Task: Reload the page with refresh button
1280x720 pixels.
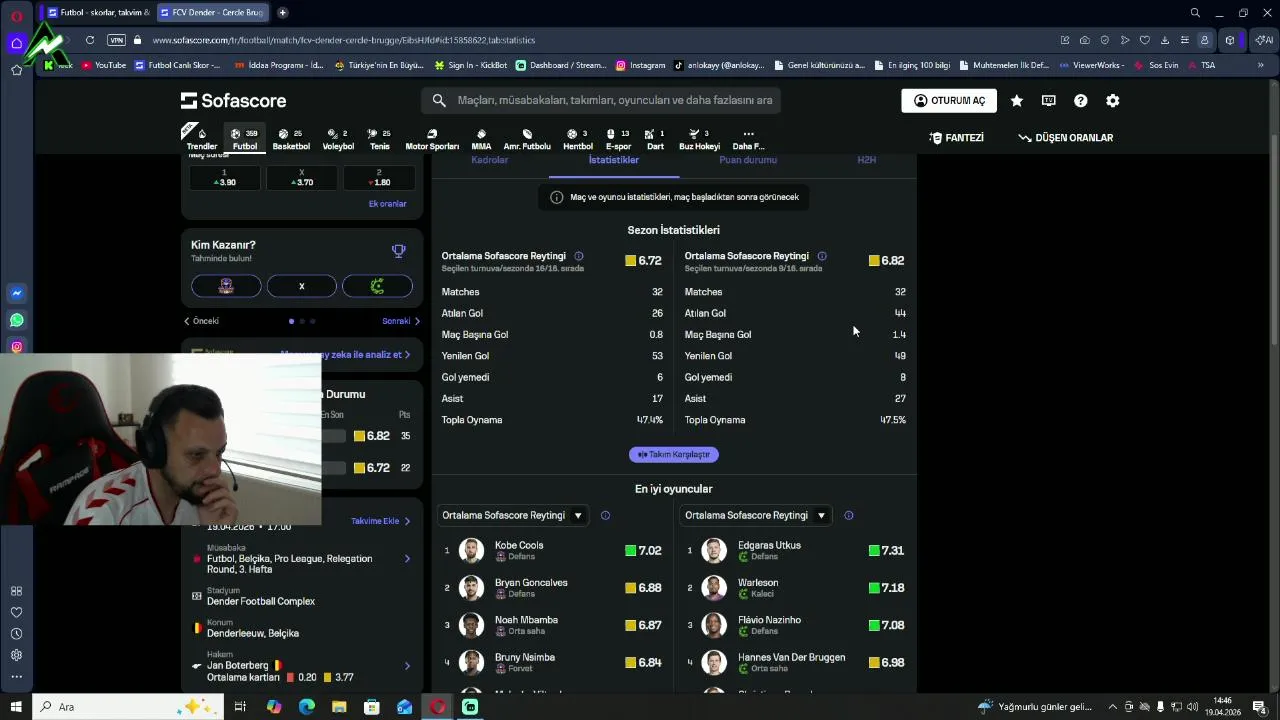Action: 90,40
